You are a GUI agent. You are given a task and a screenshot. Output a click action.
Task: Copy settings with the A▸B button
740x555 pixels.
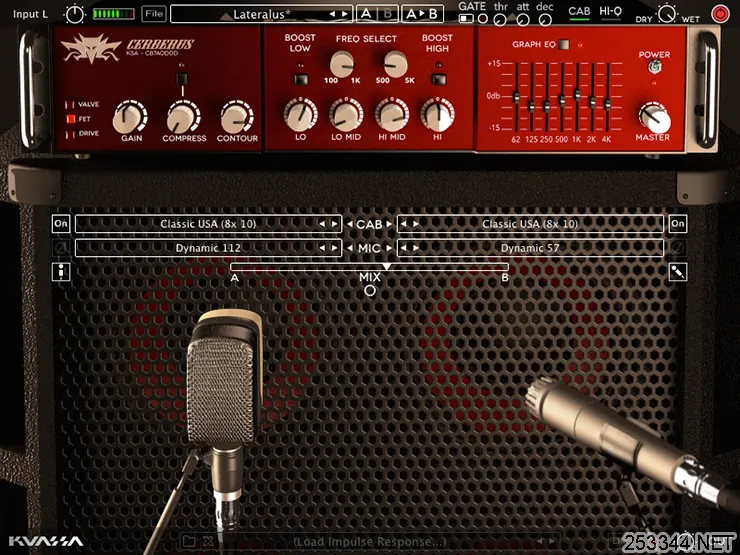[x=422, y=14]
